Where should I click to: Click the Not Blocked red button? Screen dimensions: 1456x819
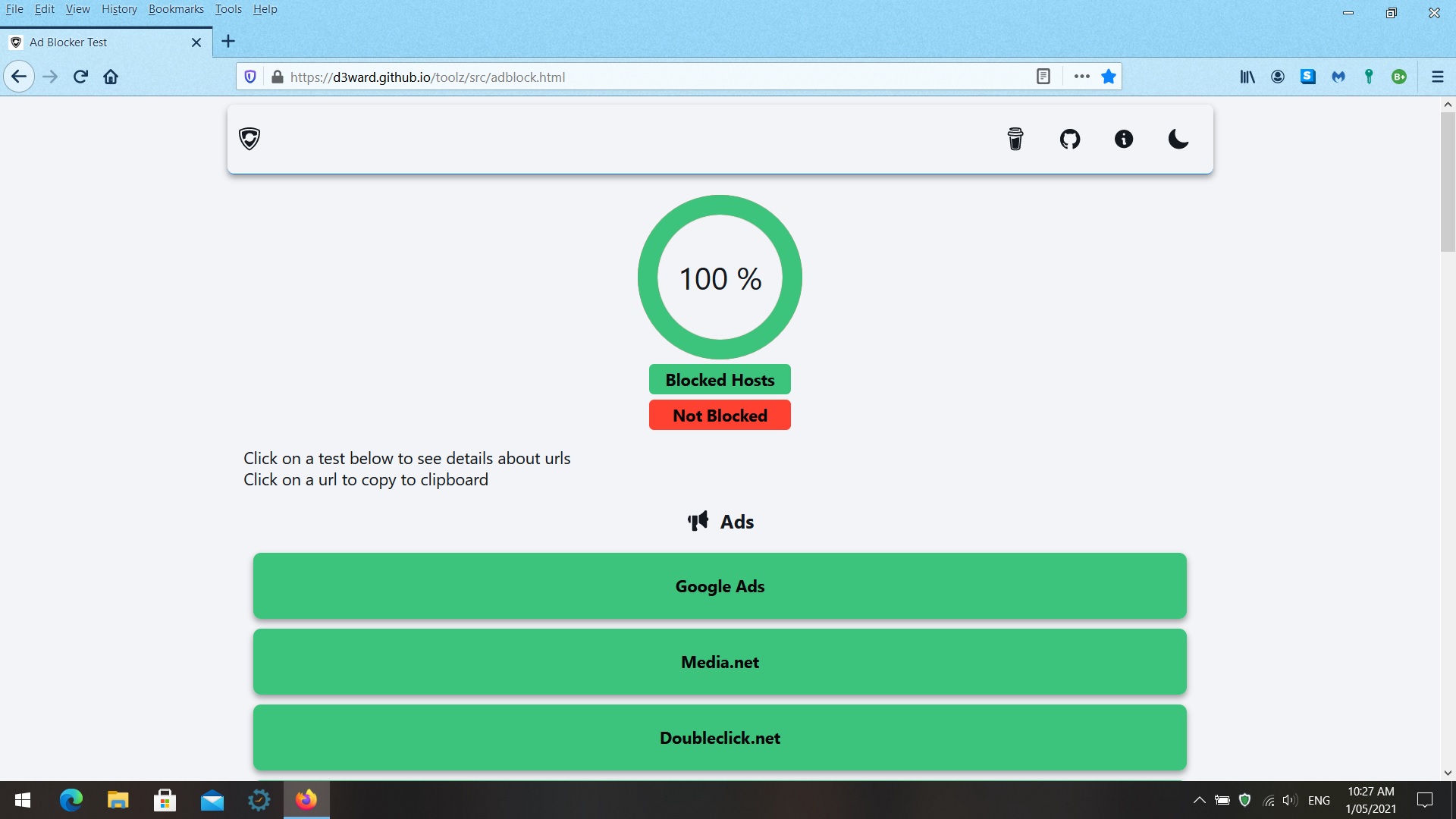pyautogui.click(x=720, y=416)
